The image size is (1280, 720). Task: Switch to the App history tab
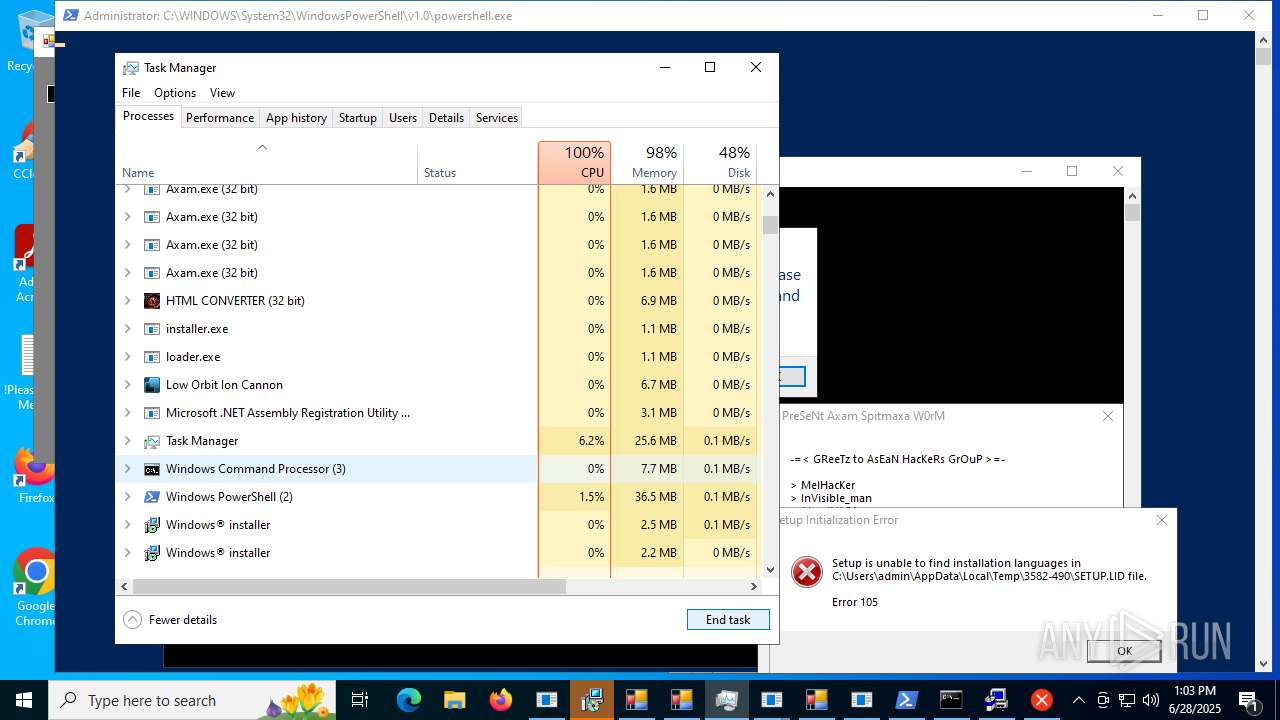click(x=296, y=118)
